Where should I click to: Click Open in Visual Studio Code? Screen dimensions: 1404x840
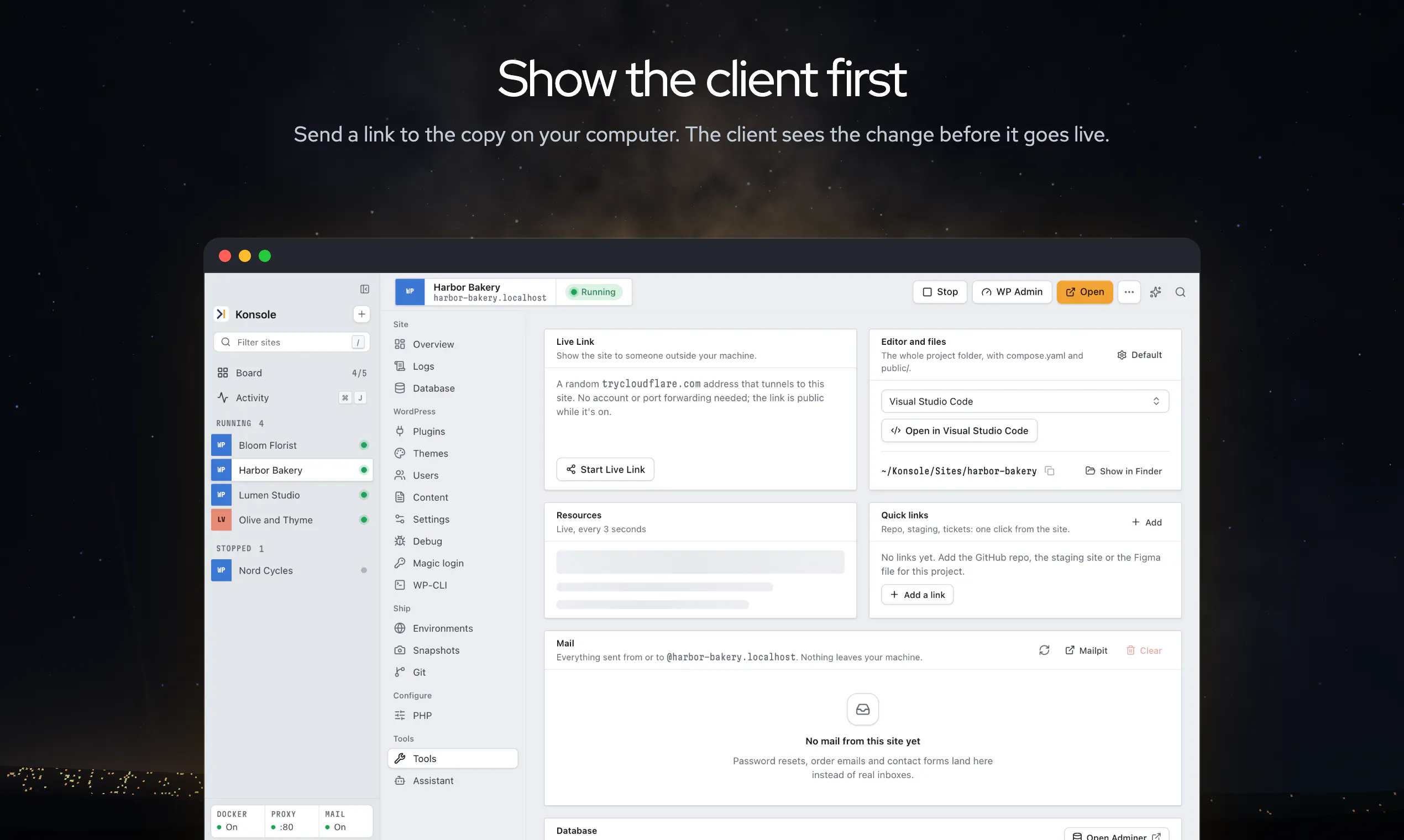(959, 431)
